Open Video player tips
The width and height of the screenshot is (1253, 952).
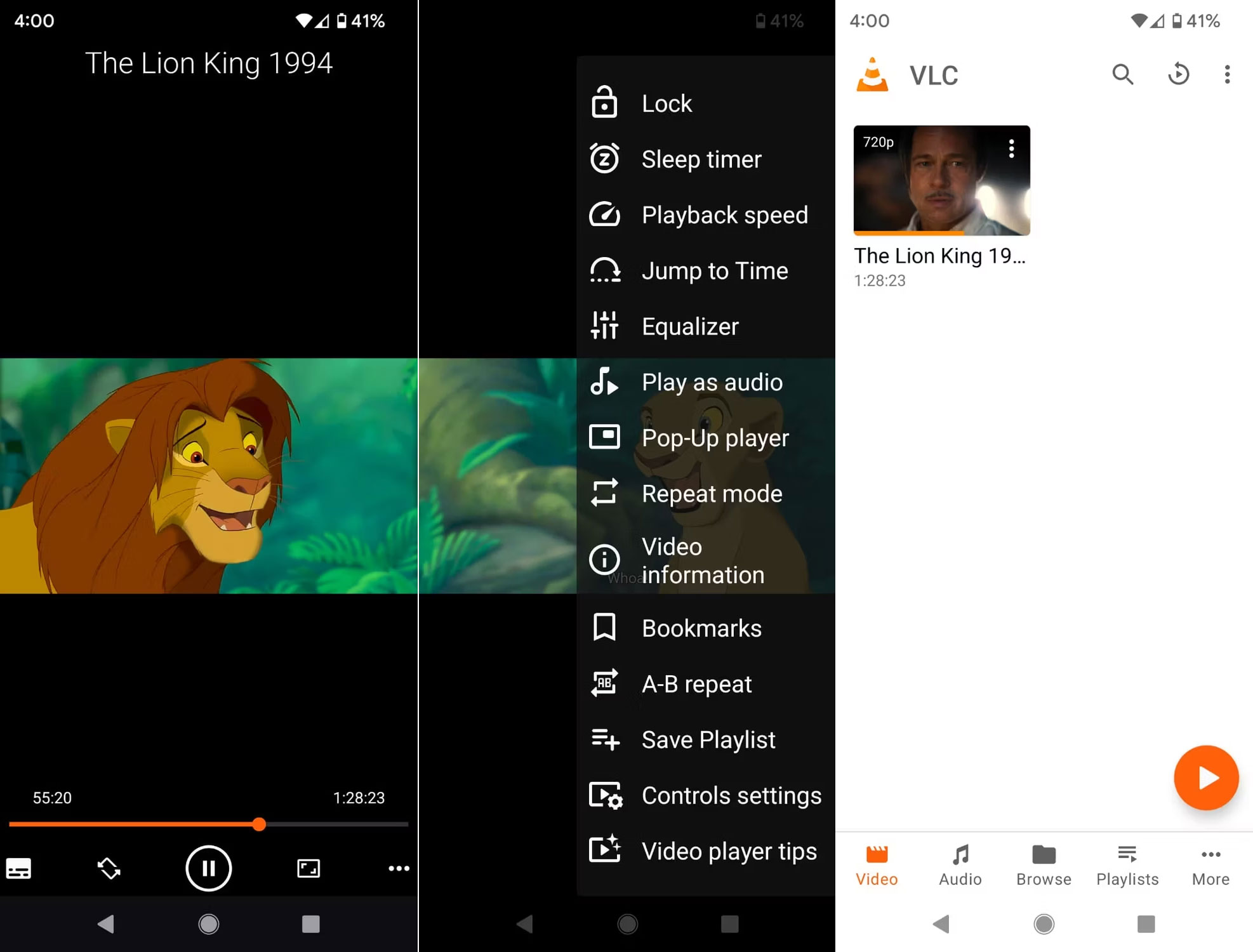pyautogui.click(x=706, y=852)
